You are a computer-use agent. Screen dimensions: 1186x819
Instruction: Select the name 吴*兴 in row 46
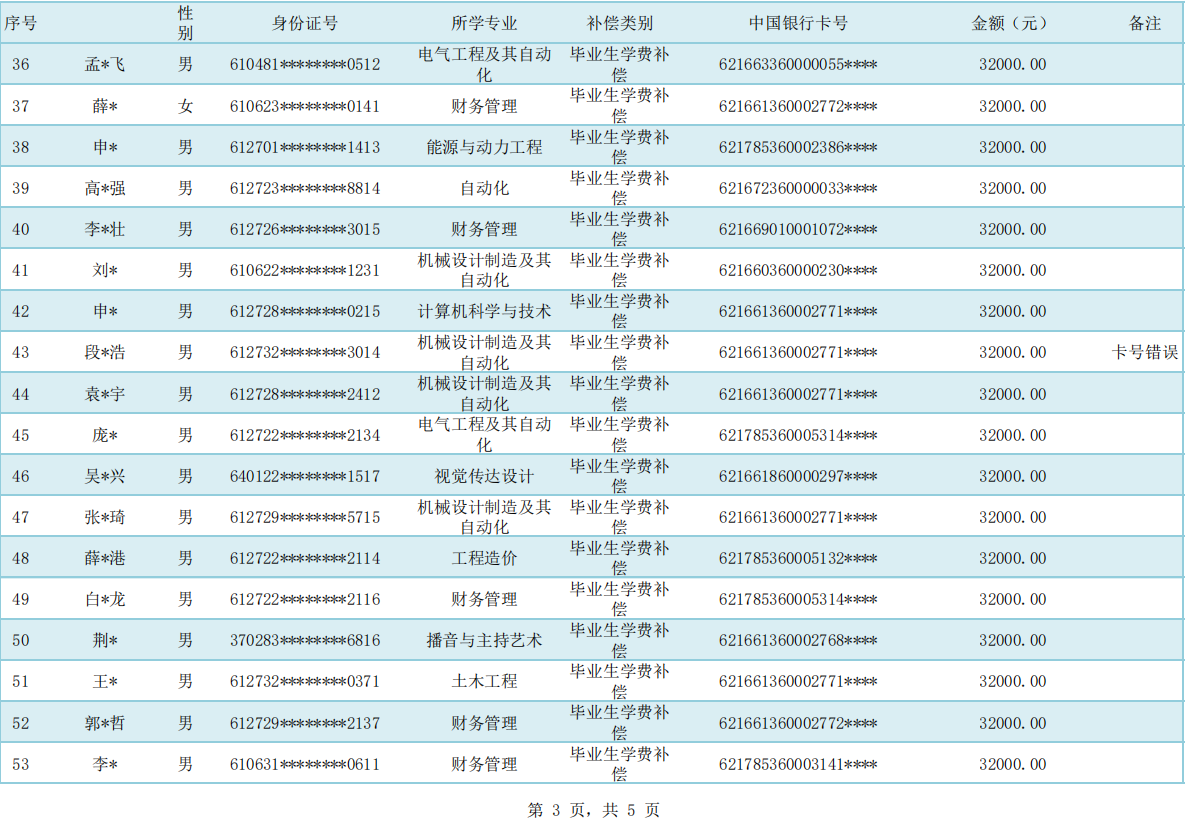(x=105, y=476)
